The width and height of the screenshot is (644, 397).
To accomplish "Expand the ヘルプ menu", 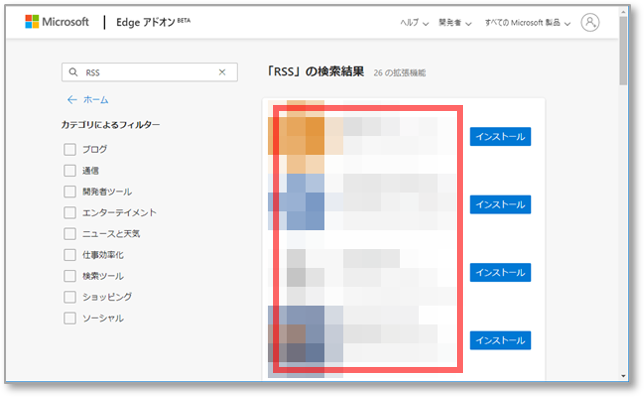I will point(414,23).
